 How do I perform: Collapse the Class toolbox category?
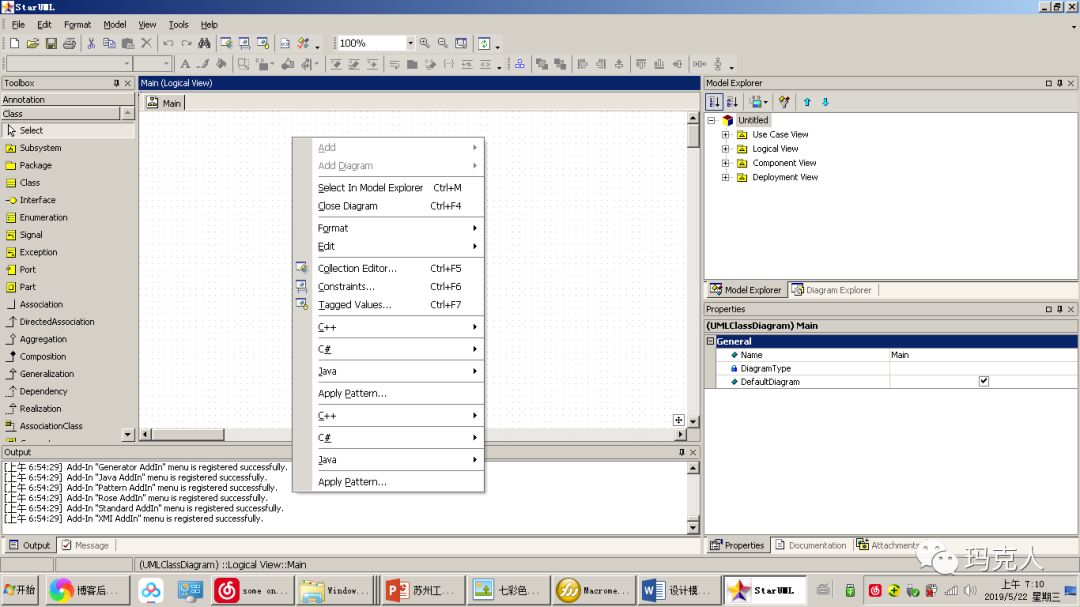(x=127, y=114)
